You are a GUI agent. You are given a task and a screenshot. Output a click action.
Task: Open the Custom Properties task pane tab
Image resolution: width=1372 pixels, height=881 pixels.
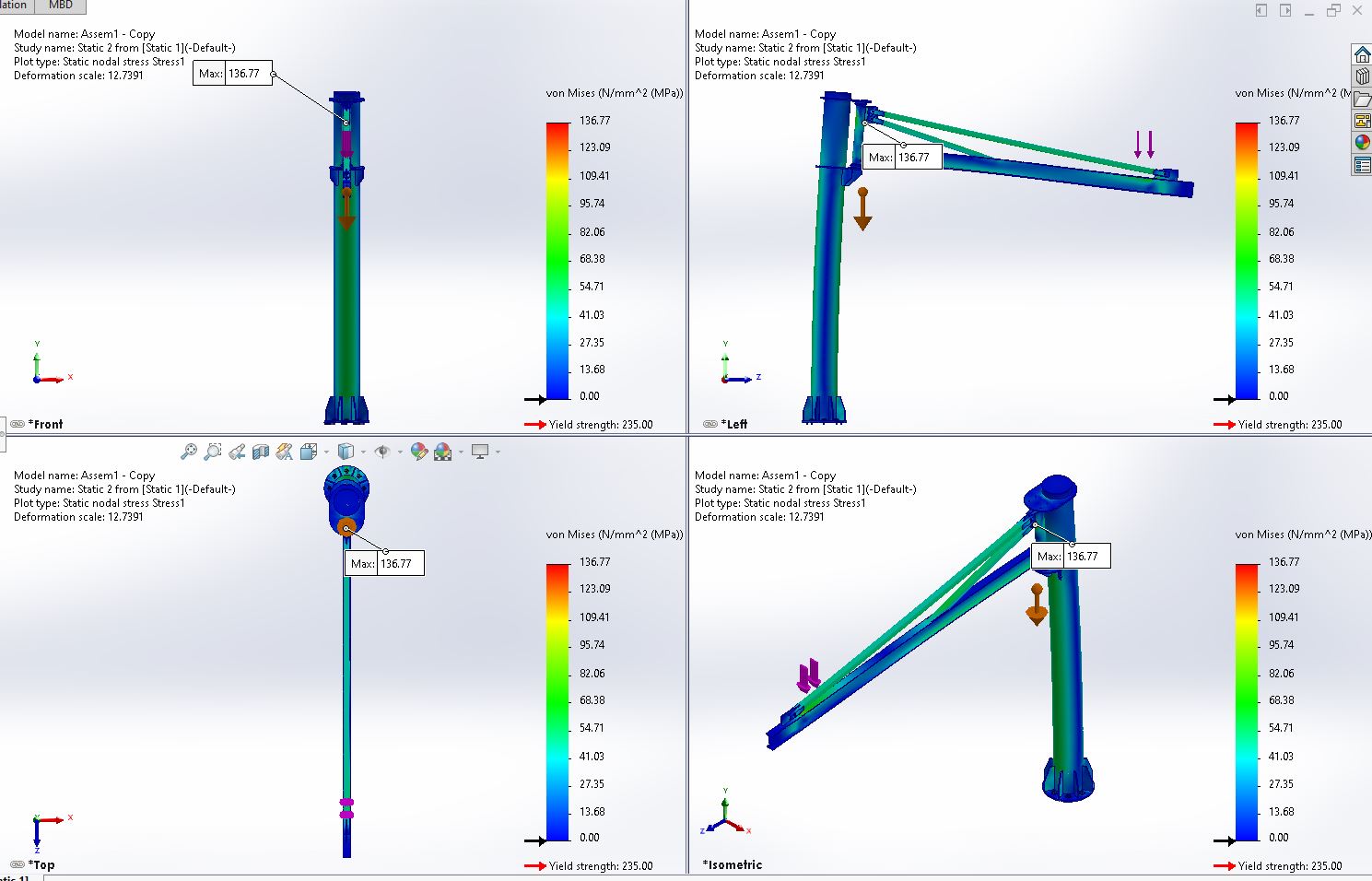[1362, 165]
